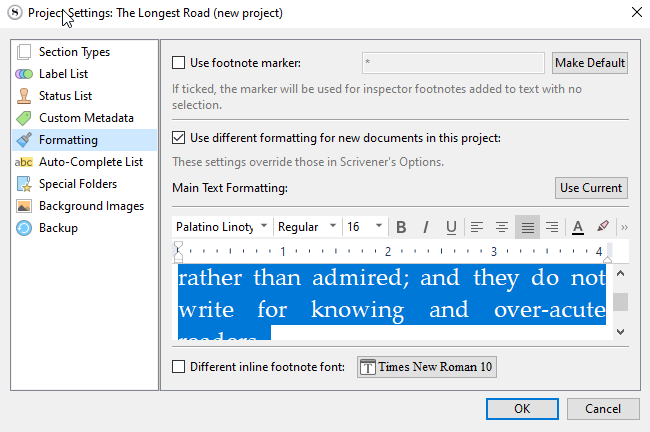Click the preview scrollbar down arrow
Image resolution: width=650 pixels, height=432 pixels.
point(621,332)
